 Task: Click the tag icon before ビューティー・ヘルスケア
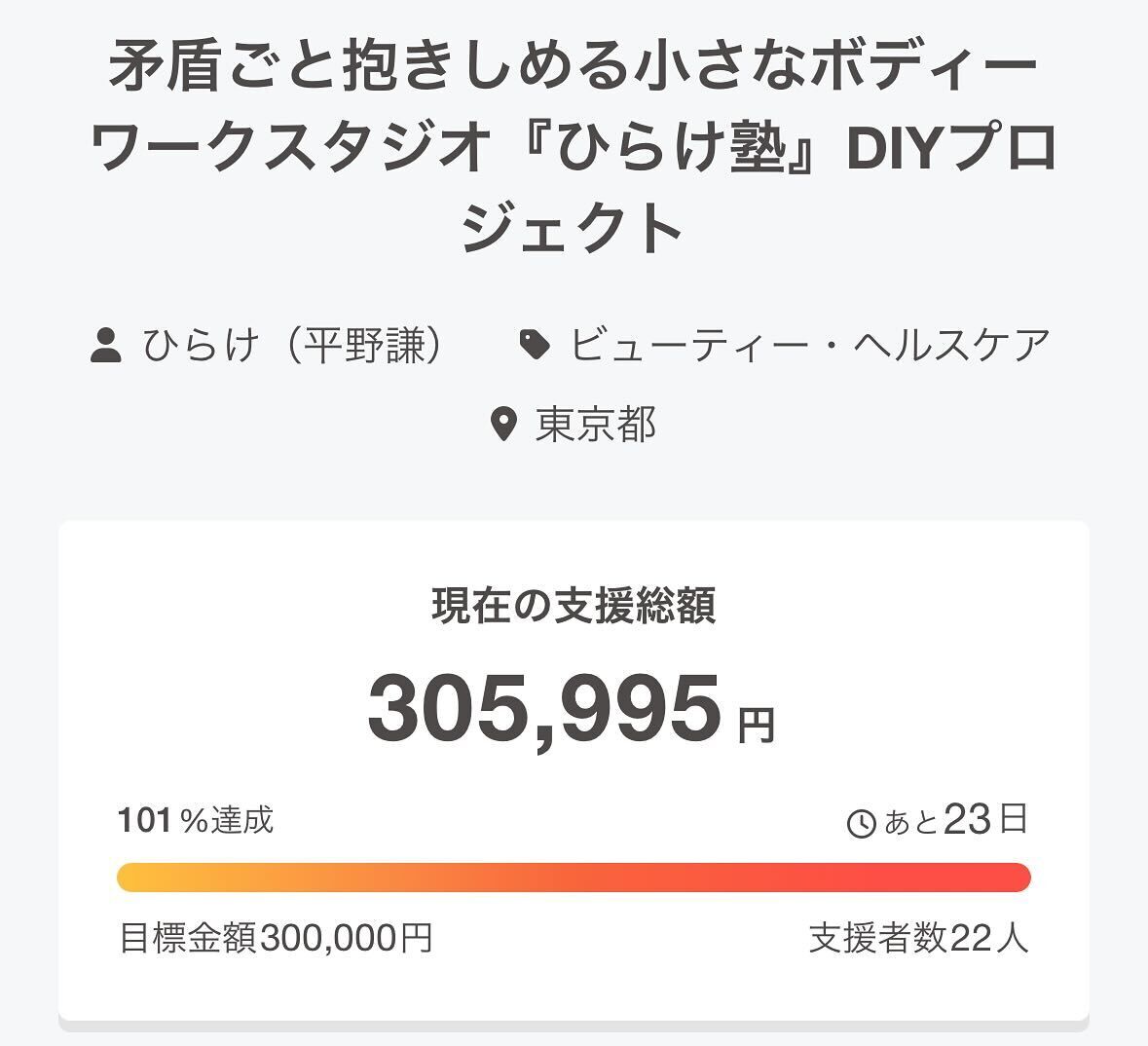pos(535,345)
